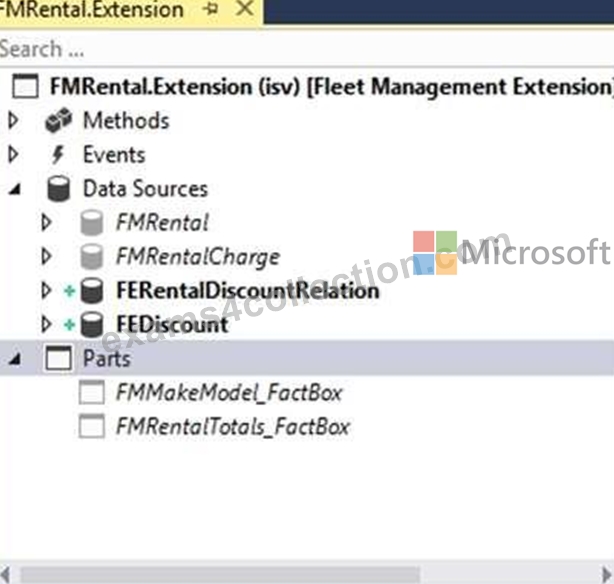The width and height of the screenshot is (614, 584).
Task: Select the FMRentalTotals_FactBox part icon
Action: (x=92, y=426)
